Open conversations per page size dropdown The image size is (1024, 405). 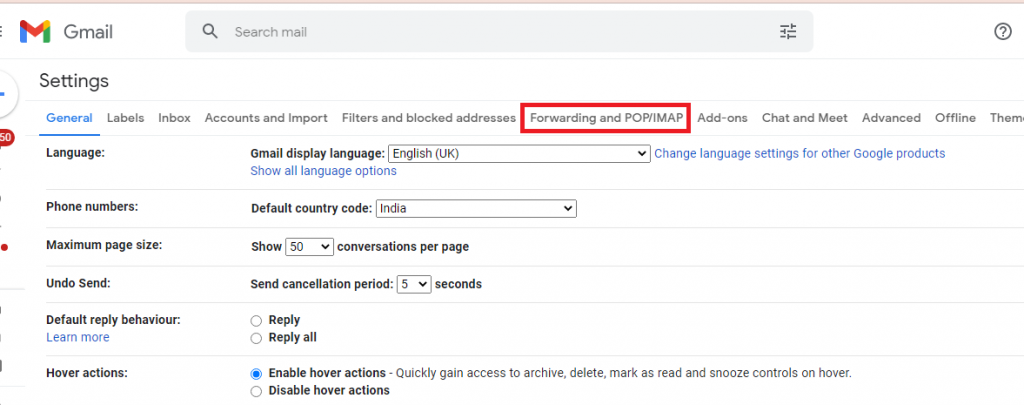310,247
